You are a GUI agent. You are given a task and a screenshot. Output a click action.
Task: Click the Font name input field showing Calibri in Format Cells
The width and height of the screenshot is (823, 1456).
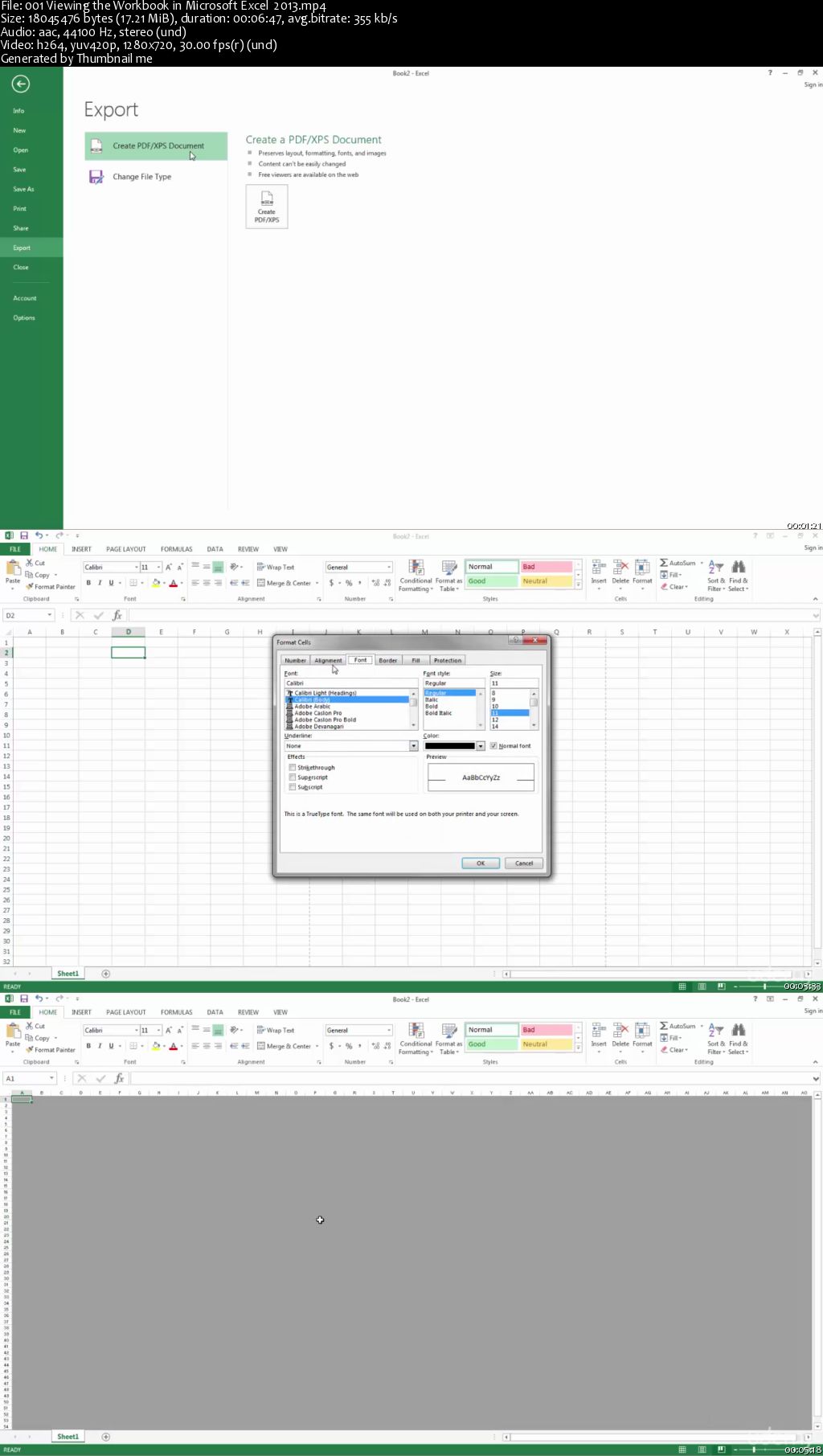350,683
